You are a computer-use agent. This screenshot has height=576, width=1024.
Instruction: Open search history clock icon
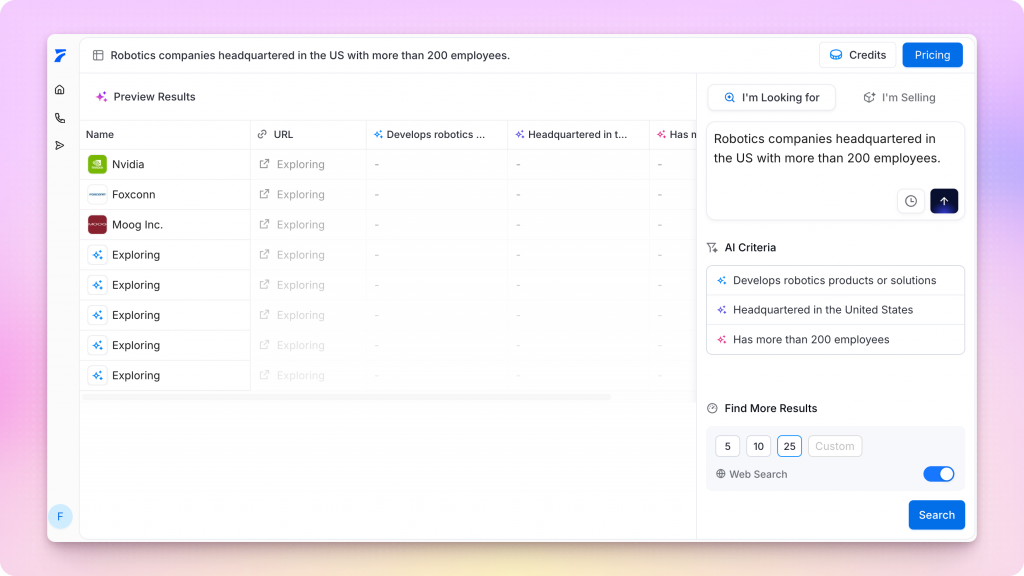(910, 201)
